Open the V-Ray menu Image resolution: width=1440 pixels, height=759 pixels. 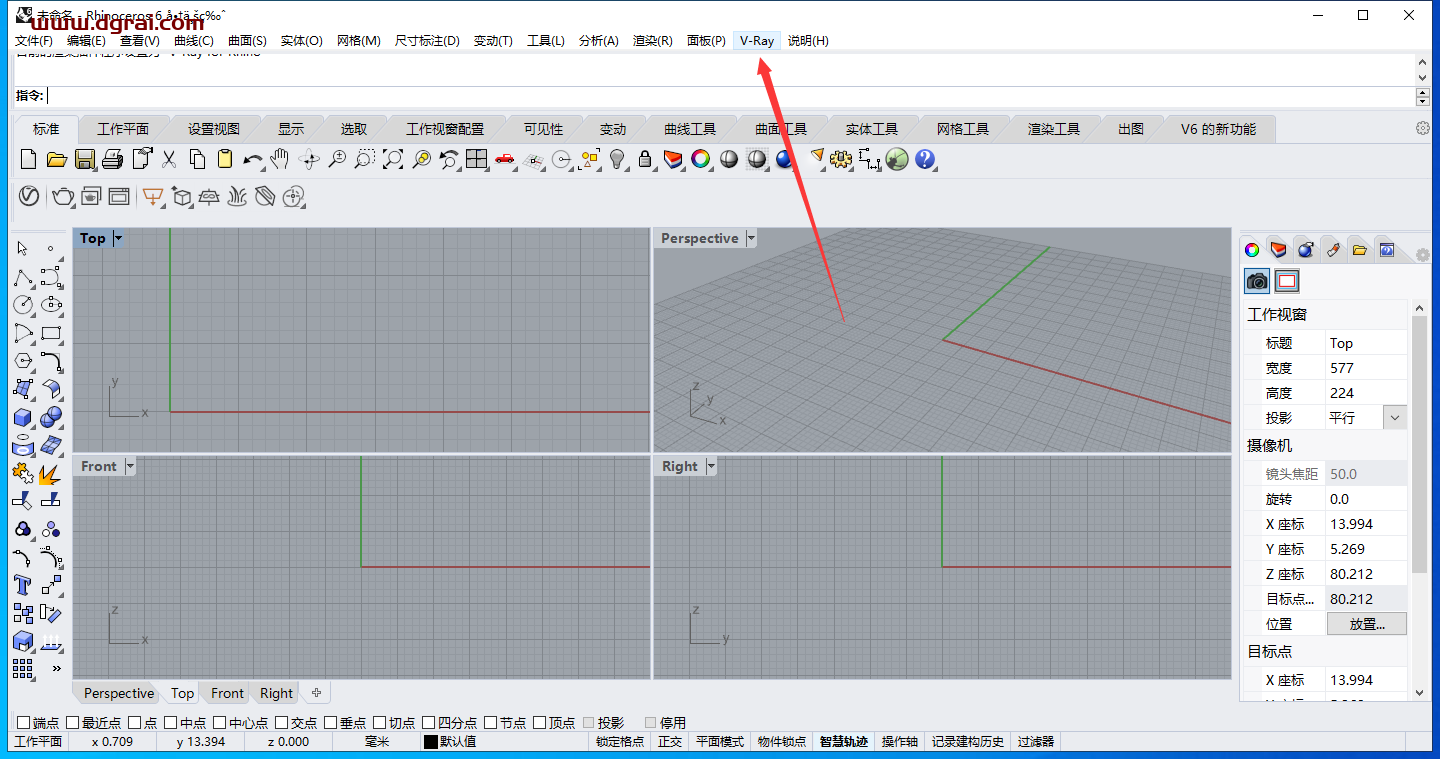click(x=756, y=41)
